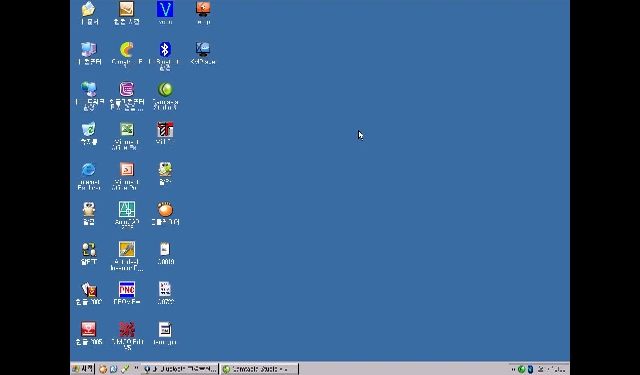Click the green system tray icon
Image resolution: width=640 pixels, height=375 pixels.
click(x=521, y=369)
